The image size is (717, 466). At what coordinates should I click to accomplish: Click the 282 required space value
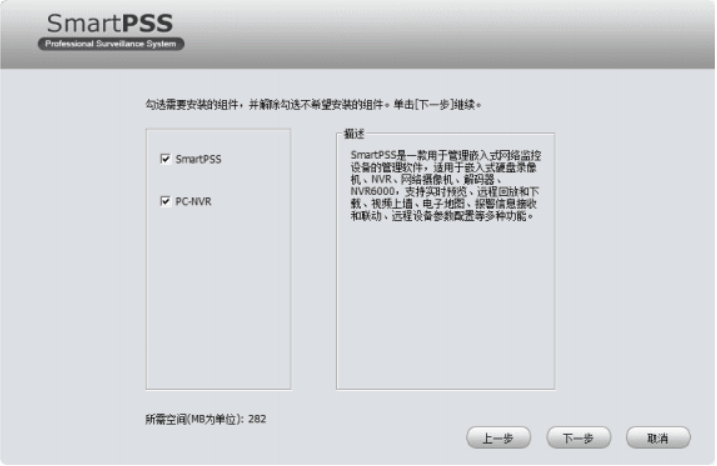(x=258, y=417)
